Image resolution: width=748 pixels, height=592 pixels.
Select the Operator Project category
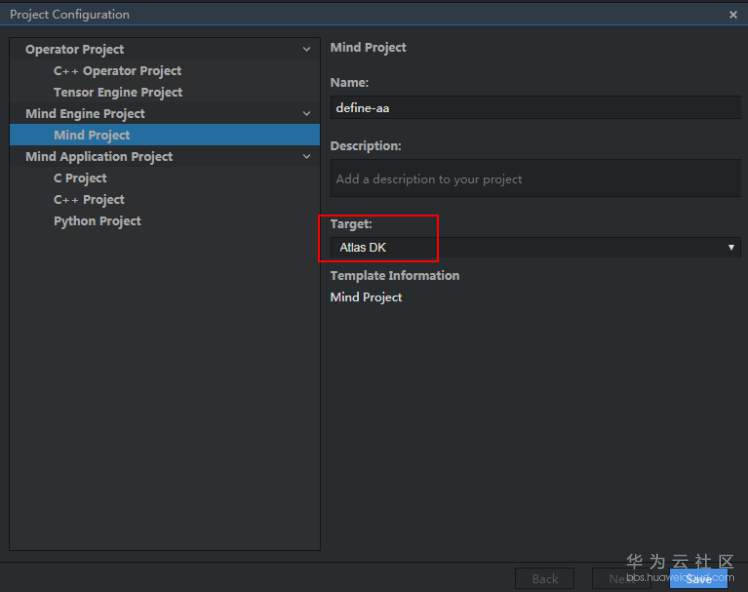(x=75, y=49)
